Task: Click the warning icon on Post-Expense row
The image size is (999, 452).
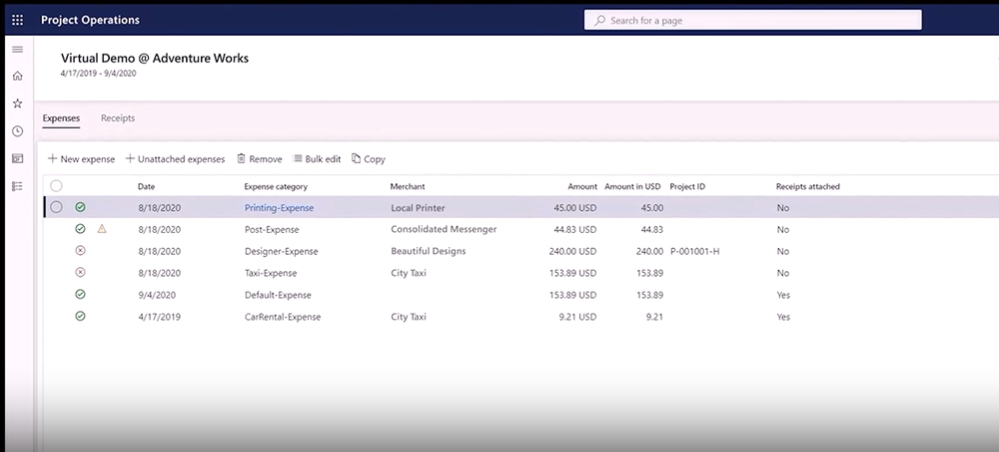Action: [101, 229]
